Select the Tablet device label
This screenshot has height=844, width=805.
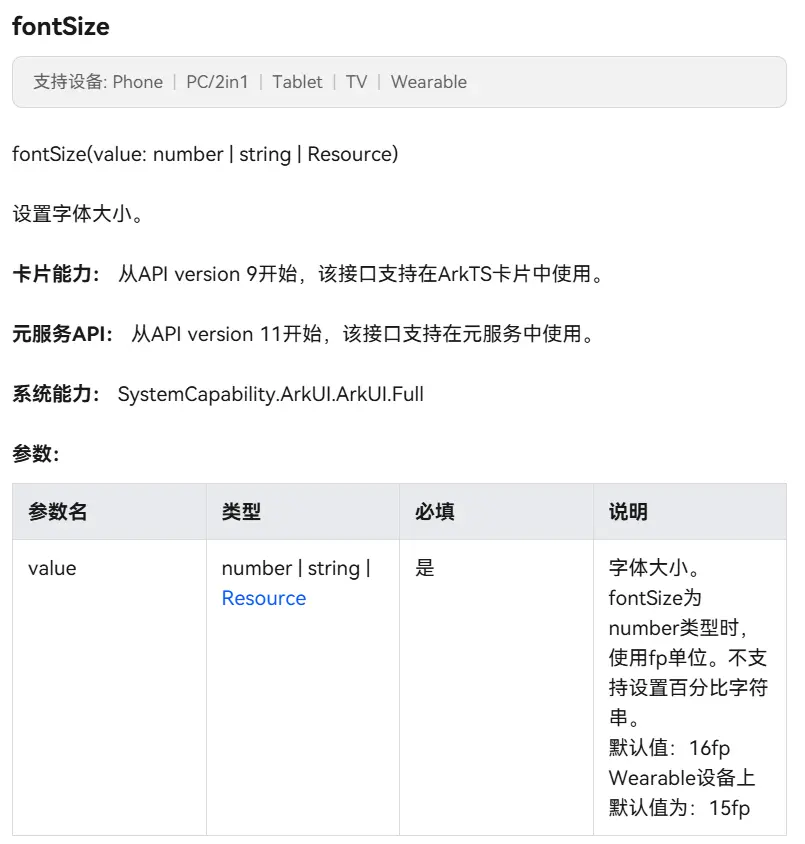(x=297, y=82)
